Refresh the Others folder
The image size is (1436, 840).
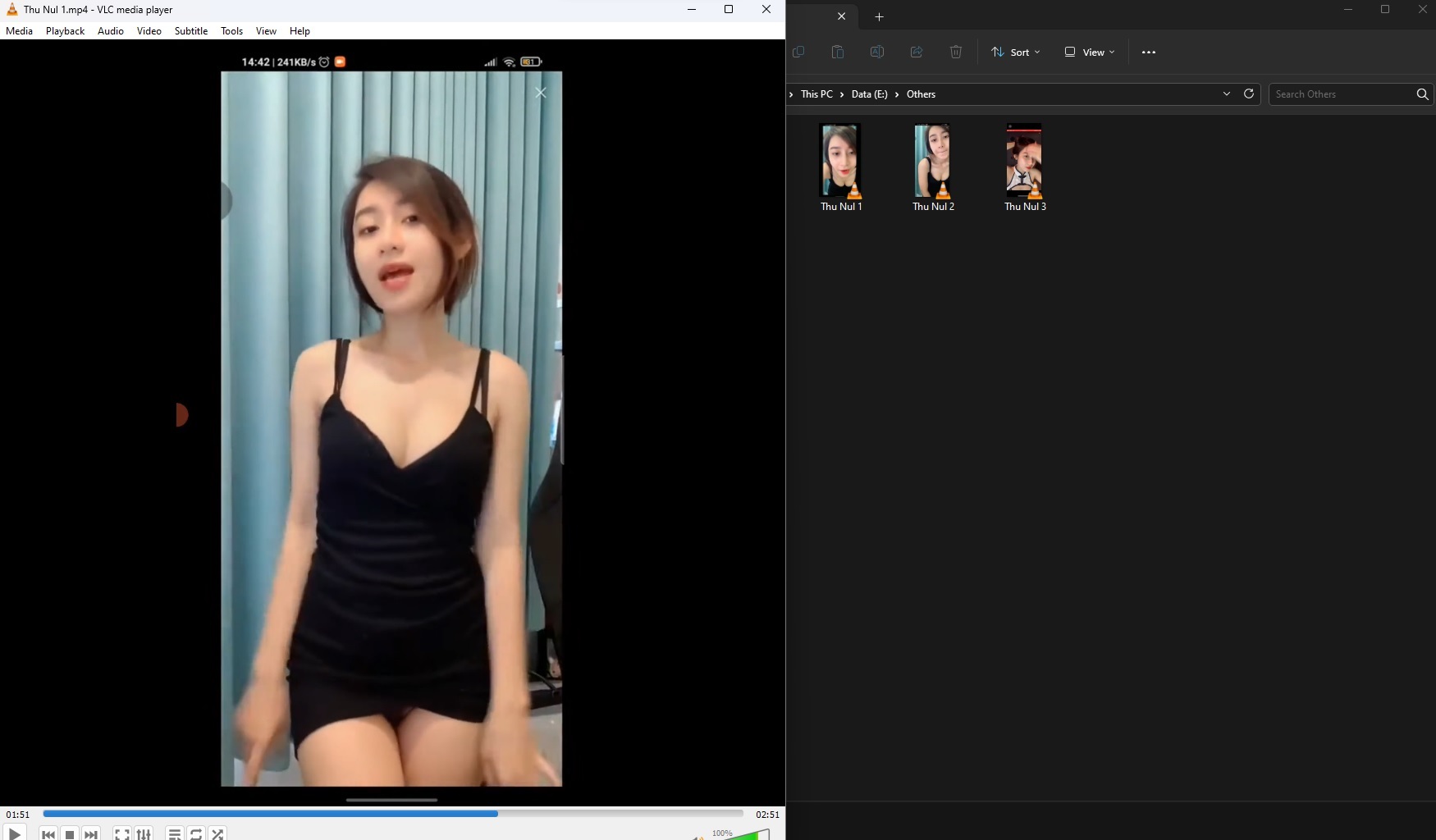coord(1249,94)
